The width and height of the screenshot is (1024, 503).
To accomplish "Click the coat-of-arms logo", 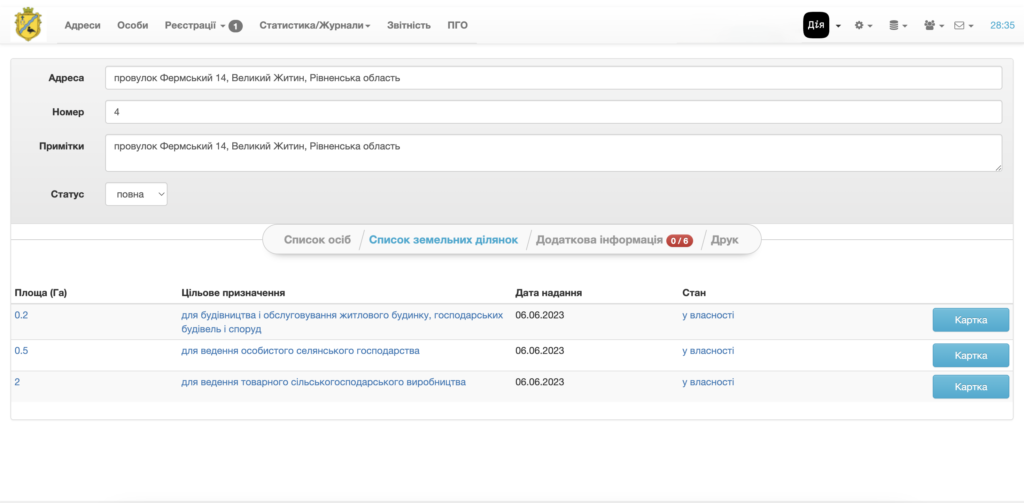I will click(x=29, y=25).
